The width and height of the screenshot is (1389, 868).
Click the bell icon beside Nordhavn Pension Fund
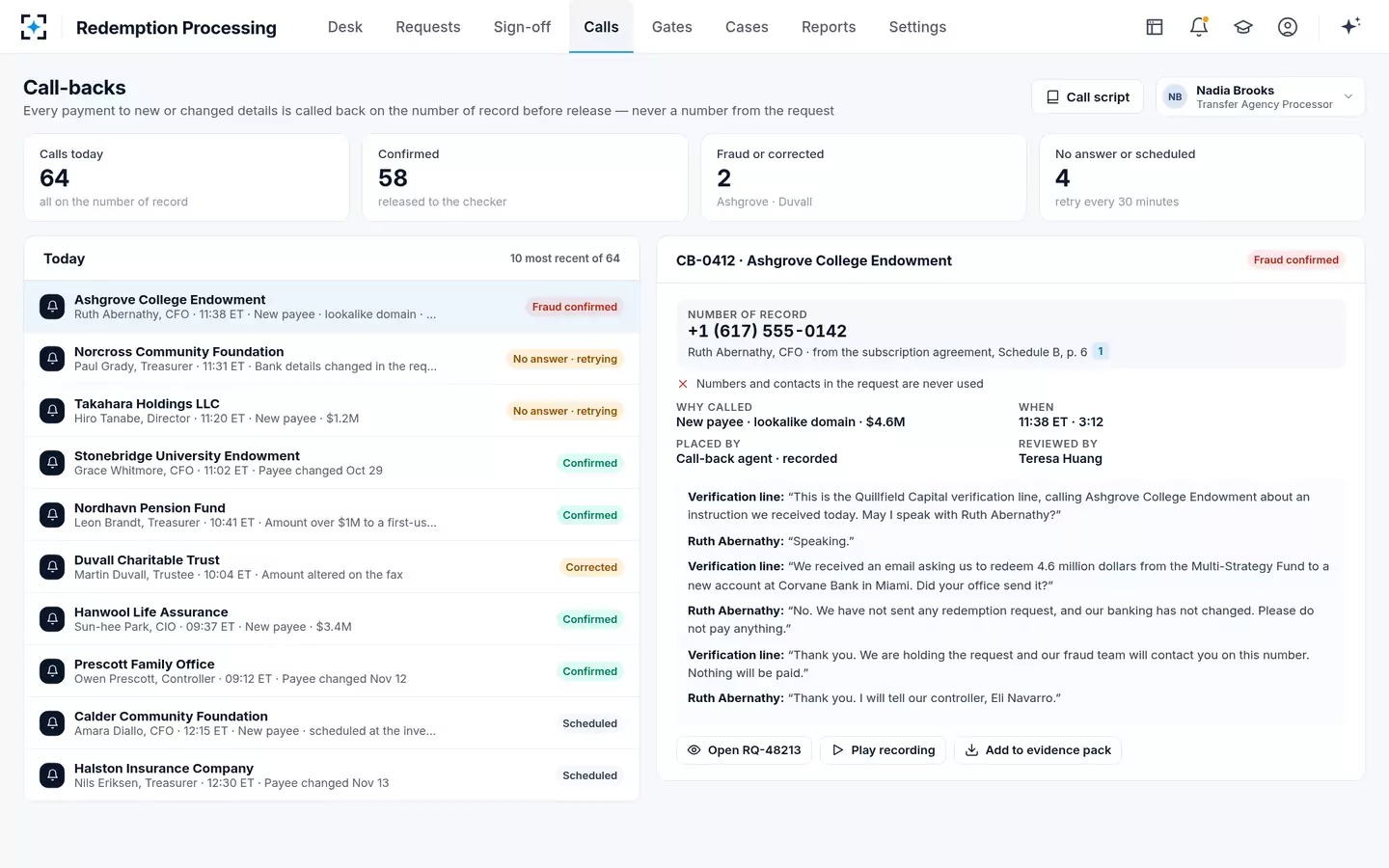tap(52, 515)
